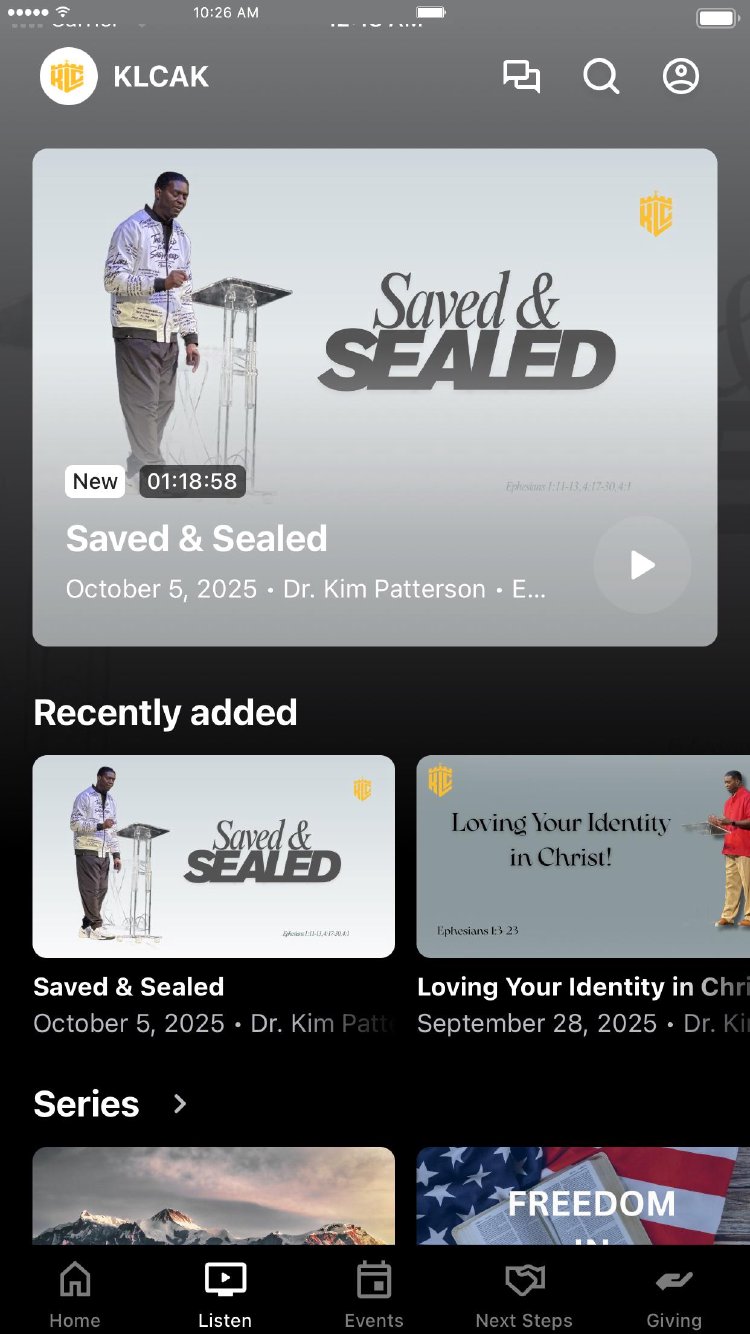Tap the Freedom series thumbnail

click(583, 1195)
